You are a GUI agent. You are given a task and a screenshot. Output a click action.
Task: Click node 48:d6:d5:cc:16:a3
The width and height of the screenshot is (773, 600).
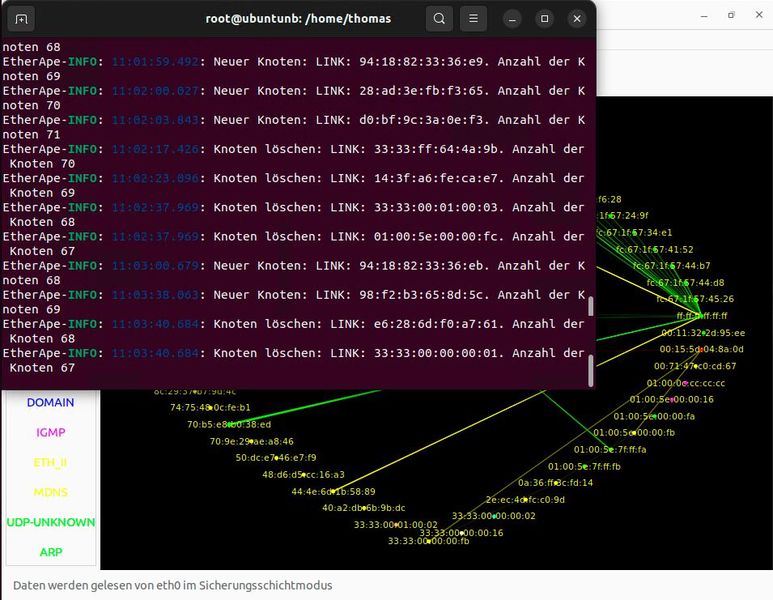click(x=303, y=475)
